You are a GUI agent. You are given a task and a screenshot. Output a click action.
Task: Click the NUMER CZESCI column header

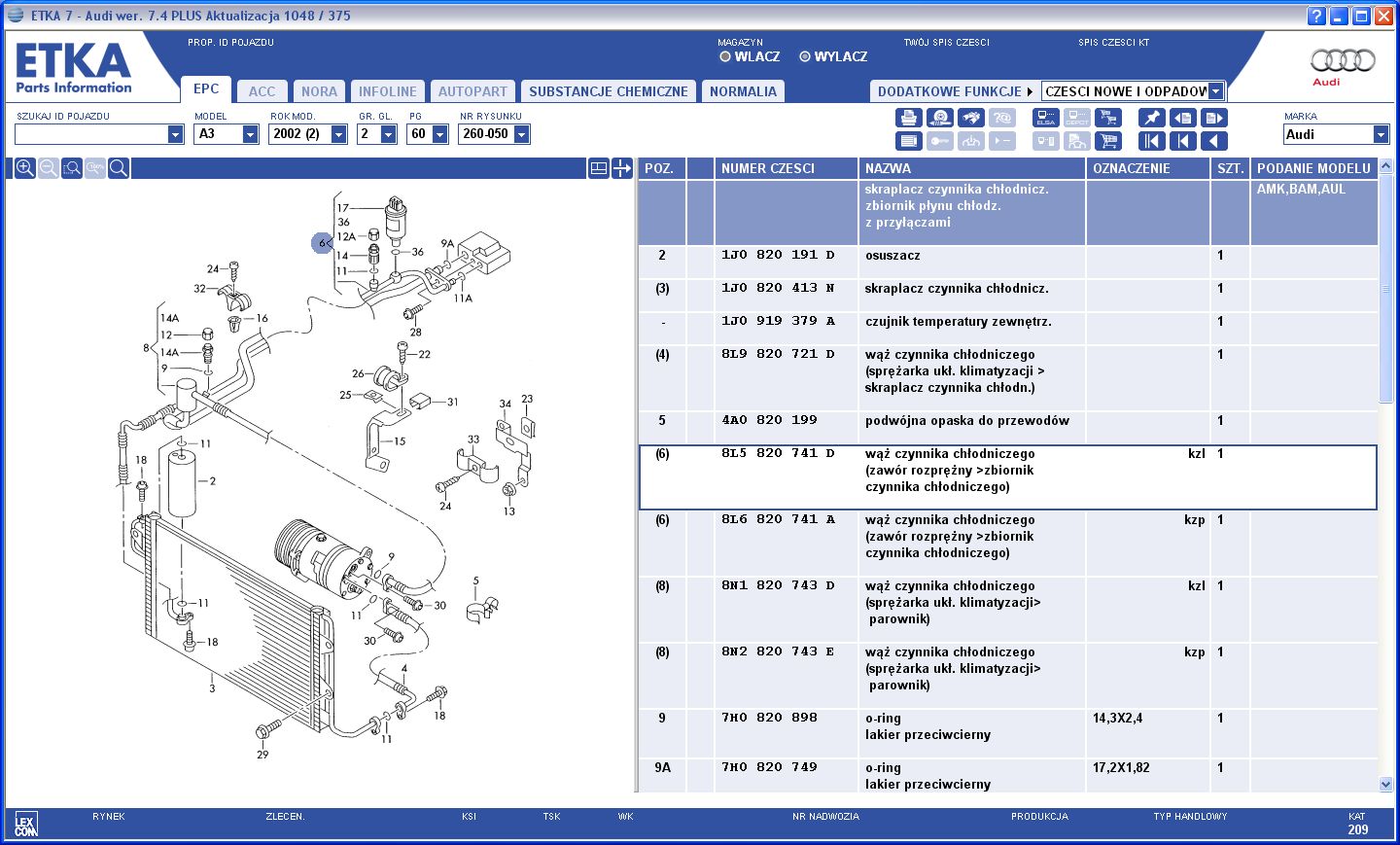[x=787, y=168]
